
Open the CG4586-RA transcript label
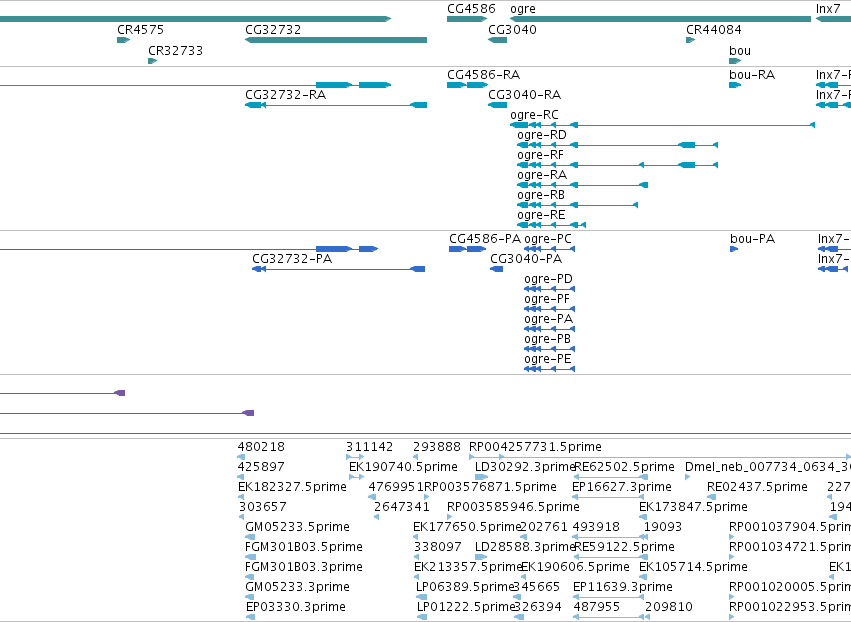pos(484,75)
